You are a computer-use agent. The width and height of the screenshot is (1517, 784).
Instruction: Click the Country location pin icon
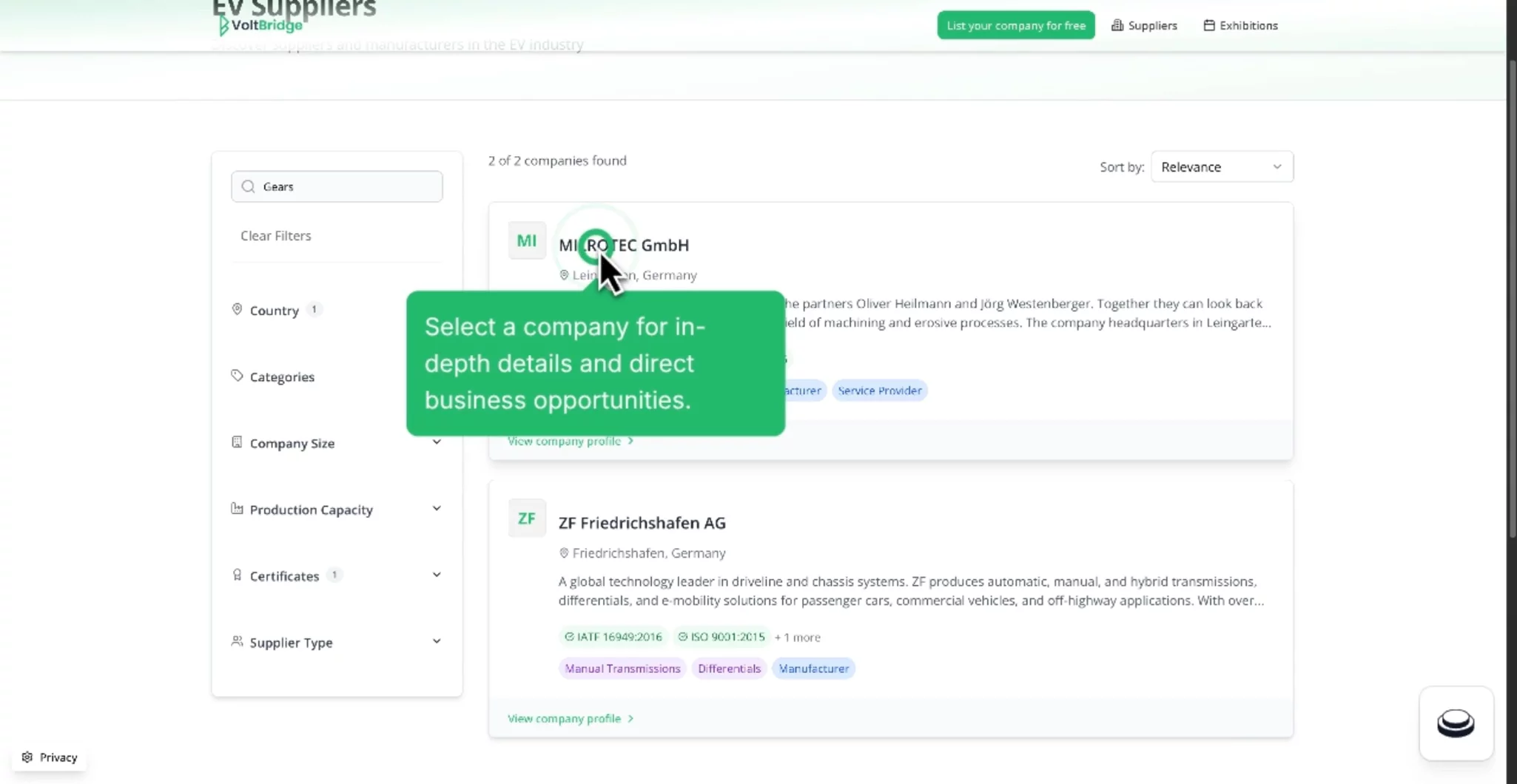(237, 309)
